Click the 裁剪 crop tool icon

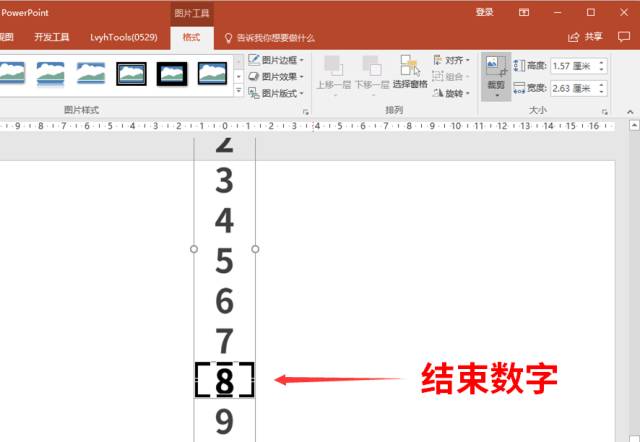coord(496,66)
